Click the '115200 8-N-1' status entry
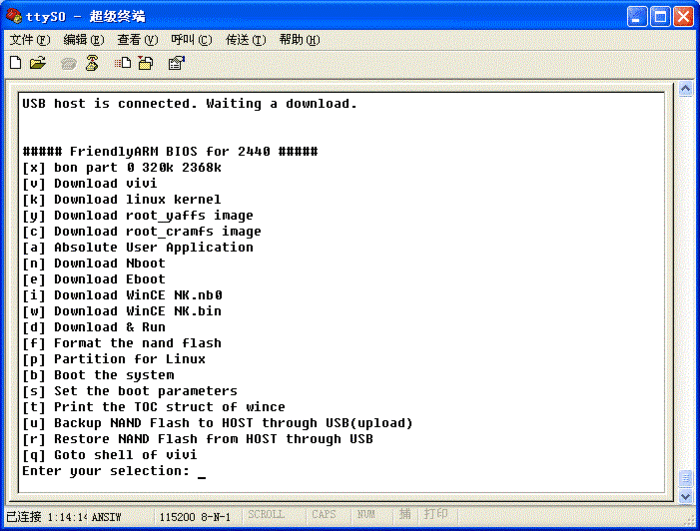 [x=195, y=517]
